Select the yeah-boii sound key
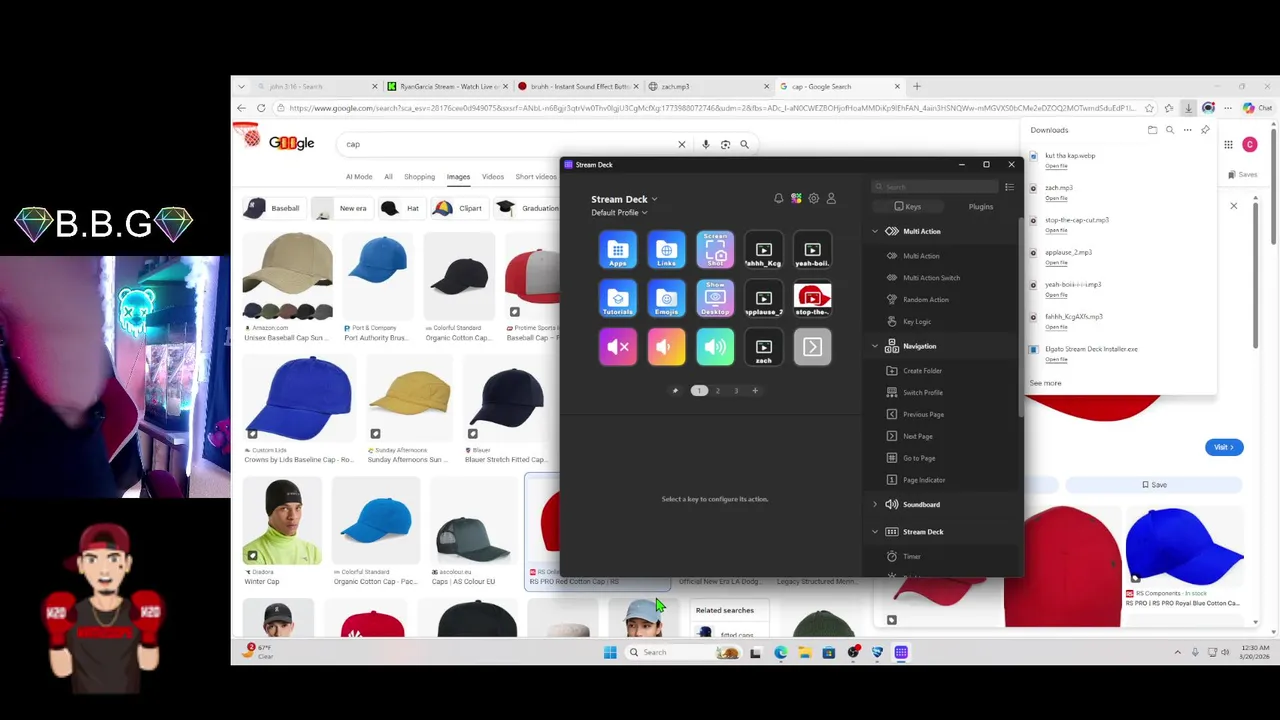The image size is (1280, 720). click(x=812, y=250)
